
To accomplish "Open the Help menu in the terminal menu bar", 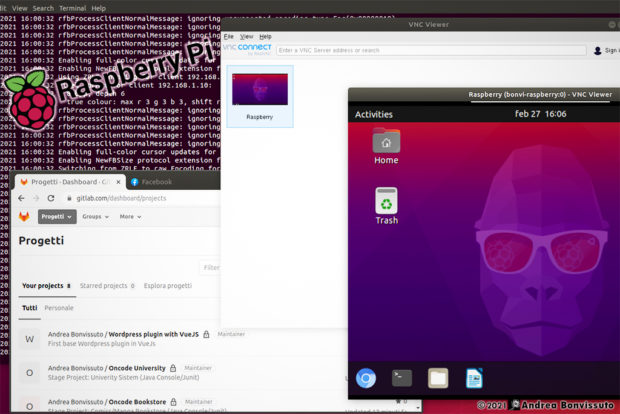I will pos(98,8).
